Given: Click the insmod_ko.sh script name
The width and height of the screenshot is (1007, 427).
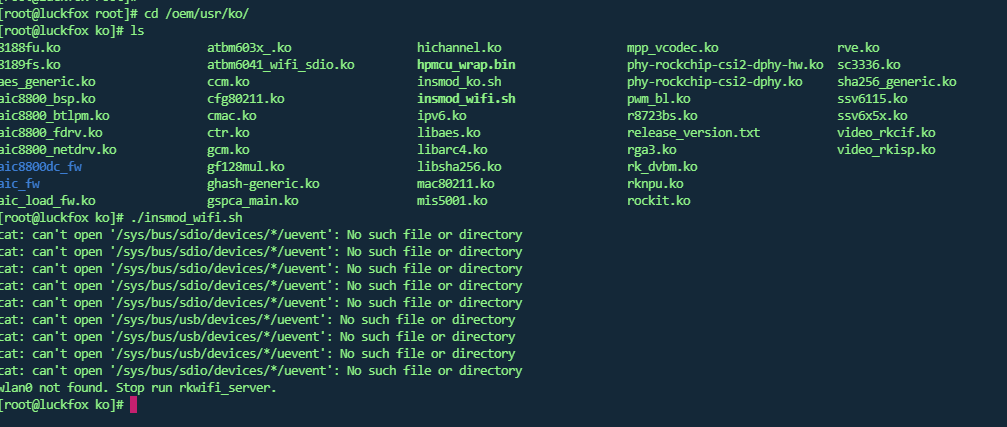Looking at the screenshot, I should pos(459,82).
